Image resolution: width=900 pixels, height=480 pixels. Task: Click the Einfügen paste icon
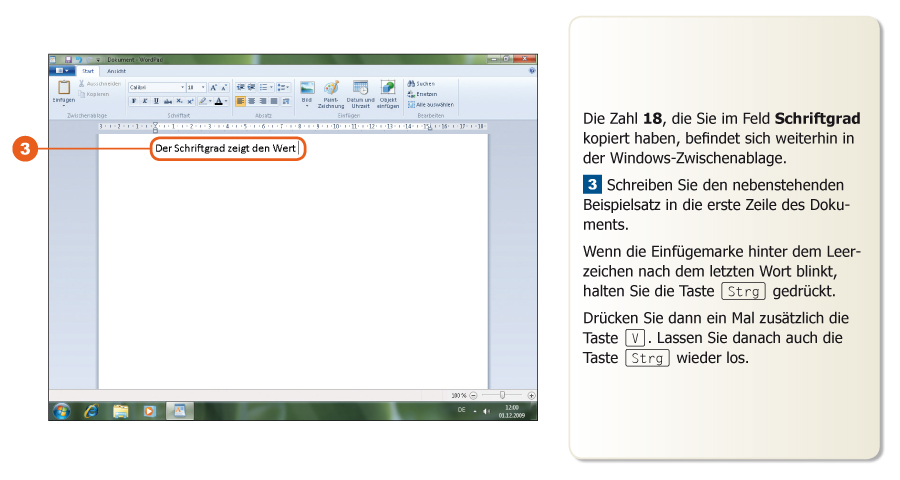(x=63, y=89)
